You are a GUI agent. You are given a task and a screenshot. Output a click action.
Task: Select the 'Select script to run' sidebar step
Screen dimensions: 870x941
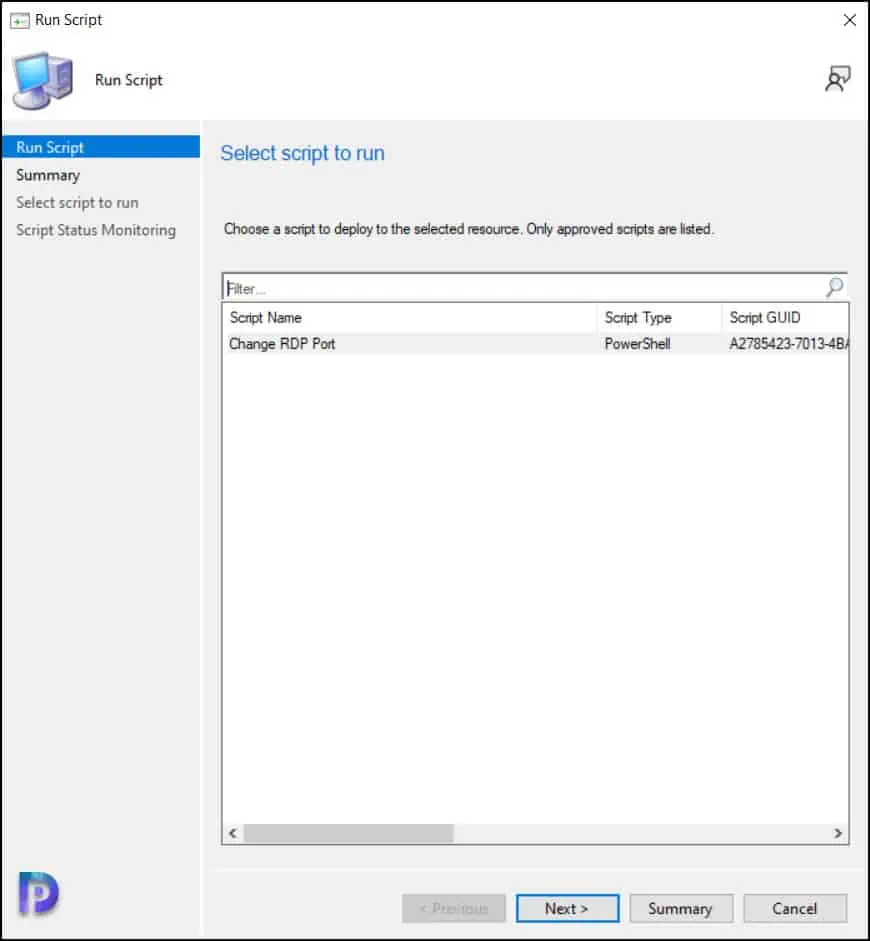pos(77,203)
